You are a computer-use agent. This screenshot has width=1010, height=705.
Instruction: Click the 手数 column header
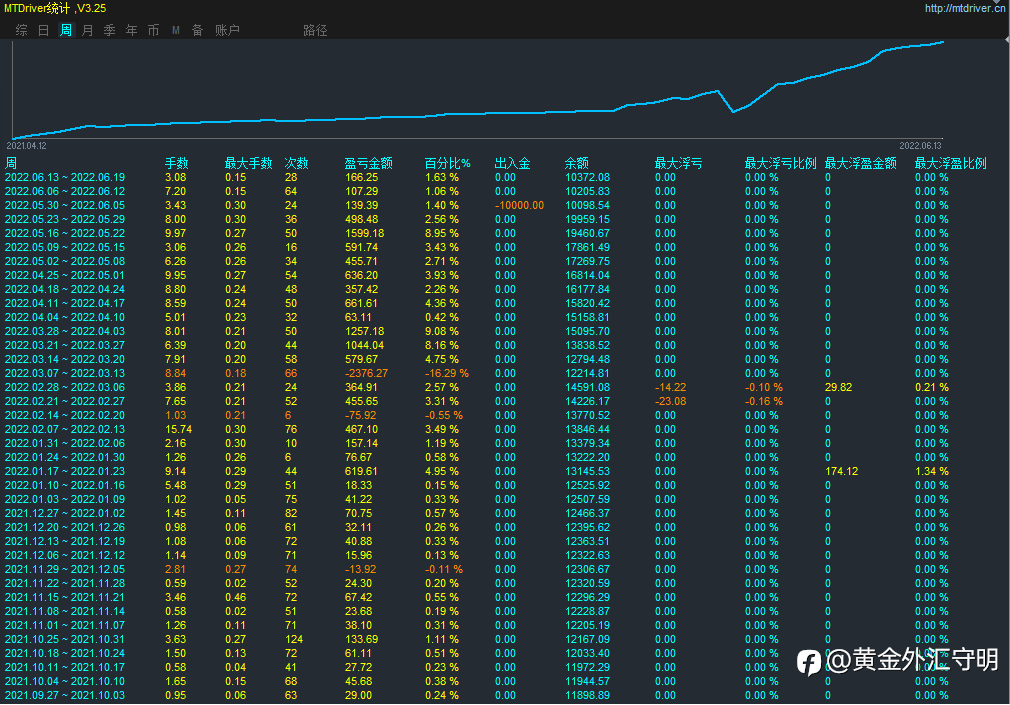click(176, 163)
